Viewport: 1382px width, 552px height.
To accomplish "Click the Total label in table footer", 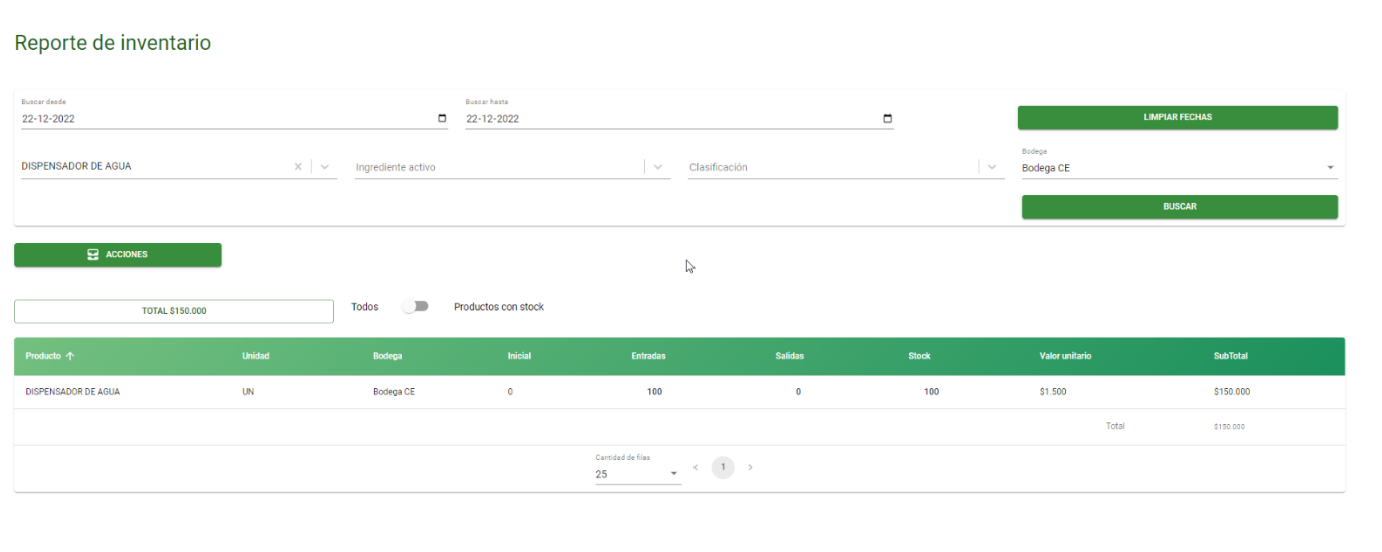I will point(1115,426).
